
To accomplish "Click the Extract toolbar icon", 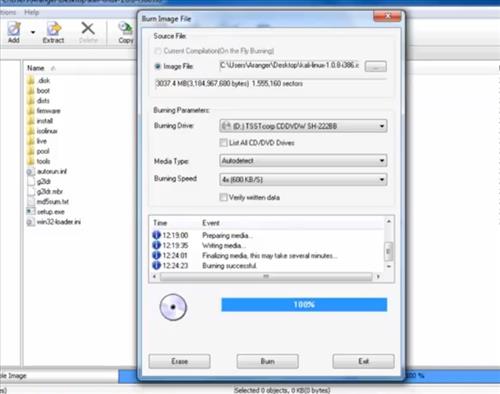I will point(53,32).
